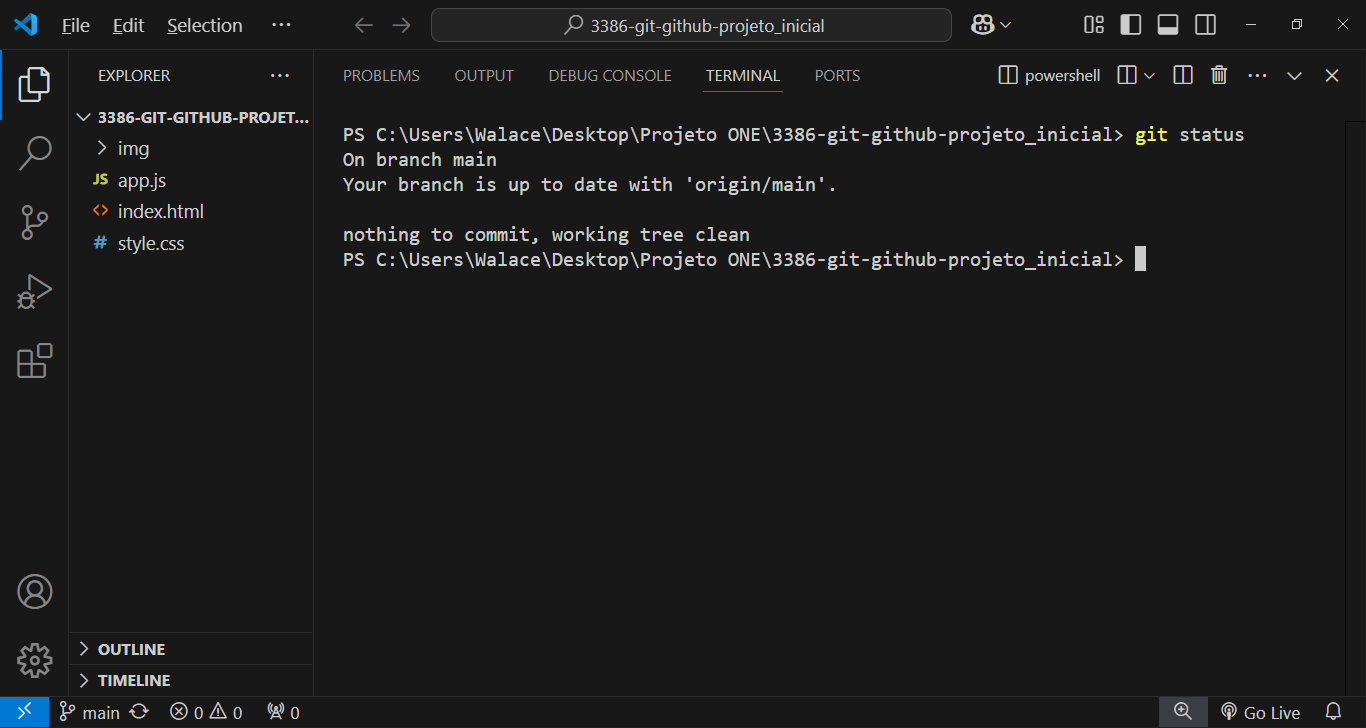
Task: Click the notifications bell icon
Action: coord(1333,712)
